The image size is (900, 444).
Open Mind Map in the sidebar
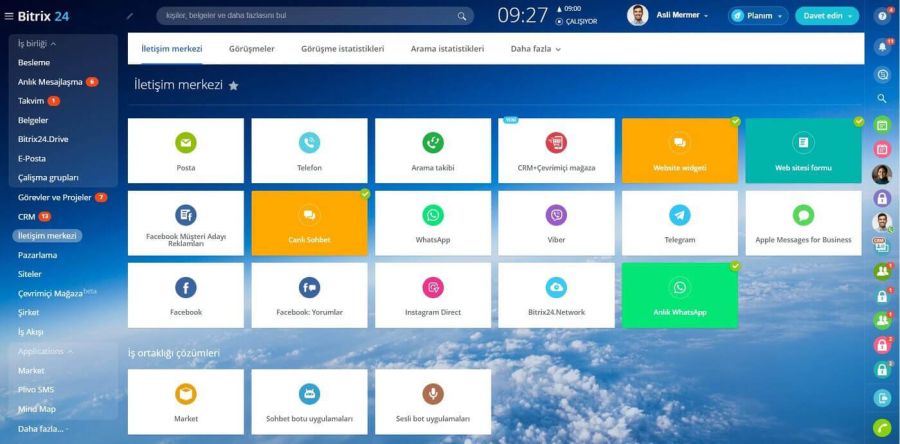[x=36, y=409]
